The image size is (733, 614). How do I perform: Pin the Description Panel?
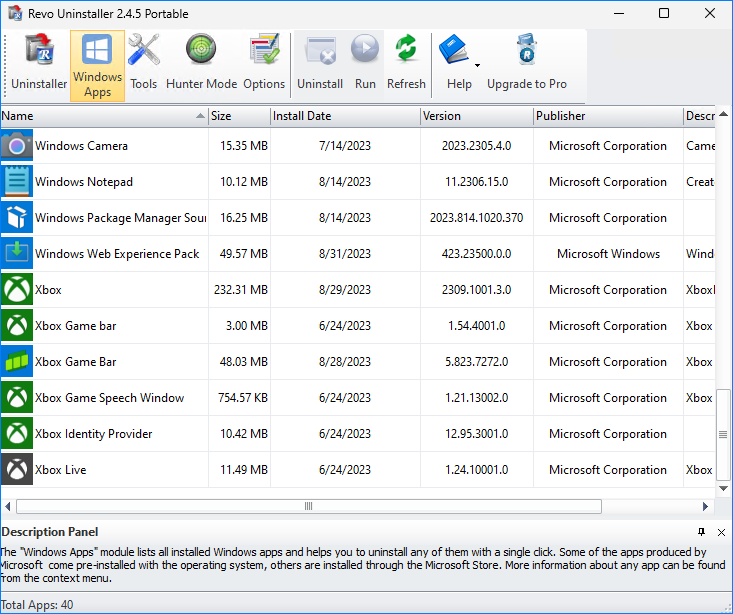pyautogui.click(x=701, y=532)
